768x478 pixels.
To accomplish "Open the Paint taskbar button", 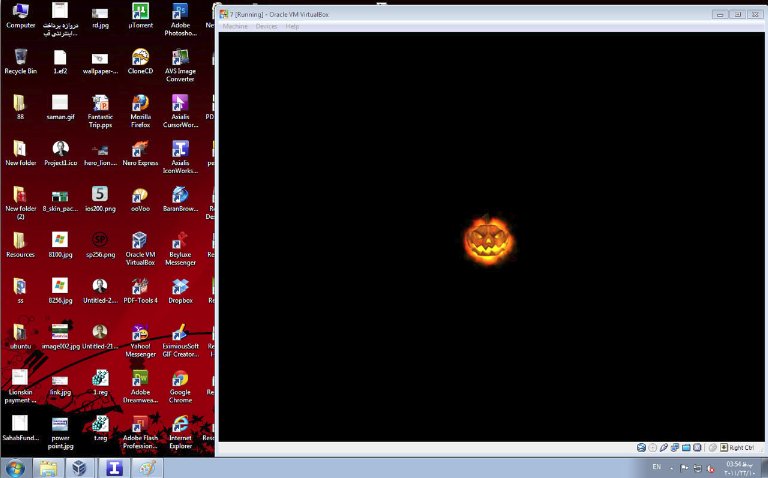I will [147, 468].
